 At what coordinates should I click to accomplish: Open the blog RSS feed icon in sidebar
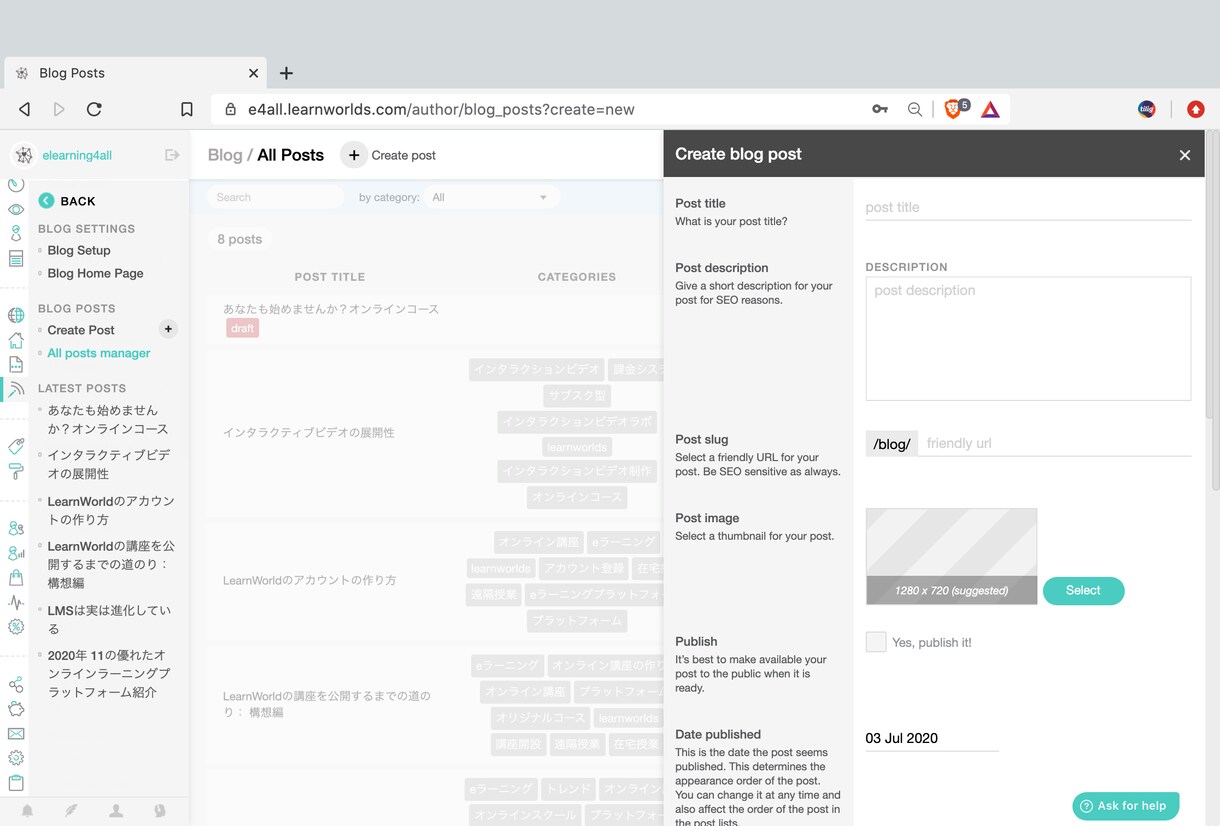point(16,389)
